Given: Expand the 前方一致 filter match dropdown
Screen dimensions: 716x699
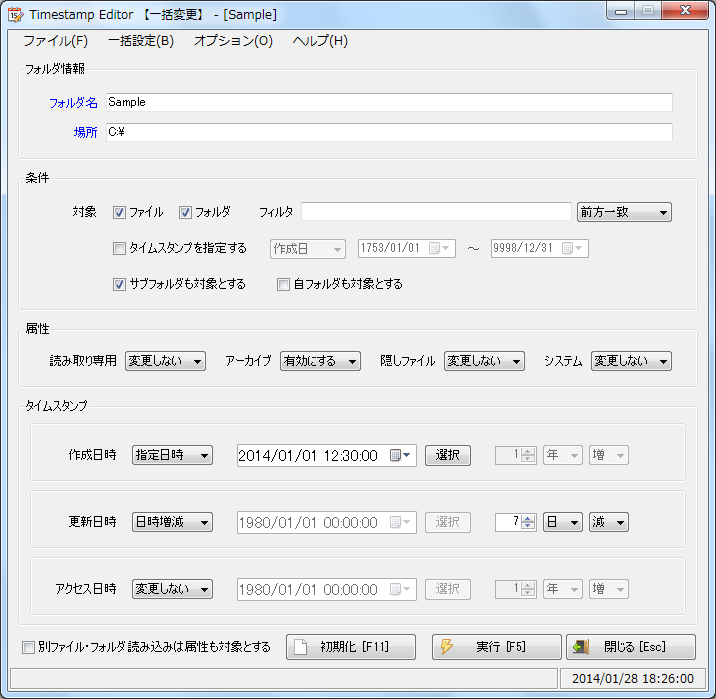Looking at the screenshot, I should pyautogui.click(x=624, y=212).
